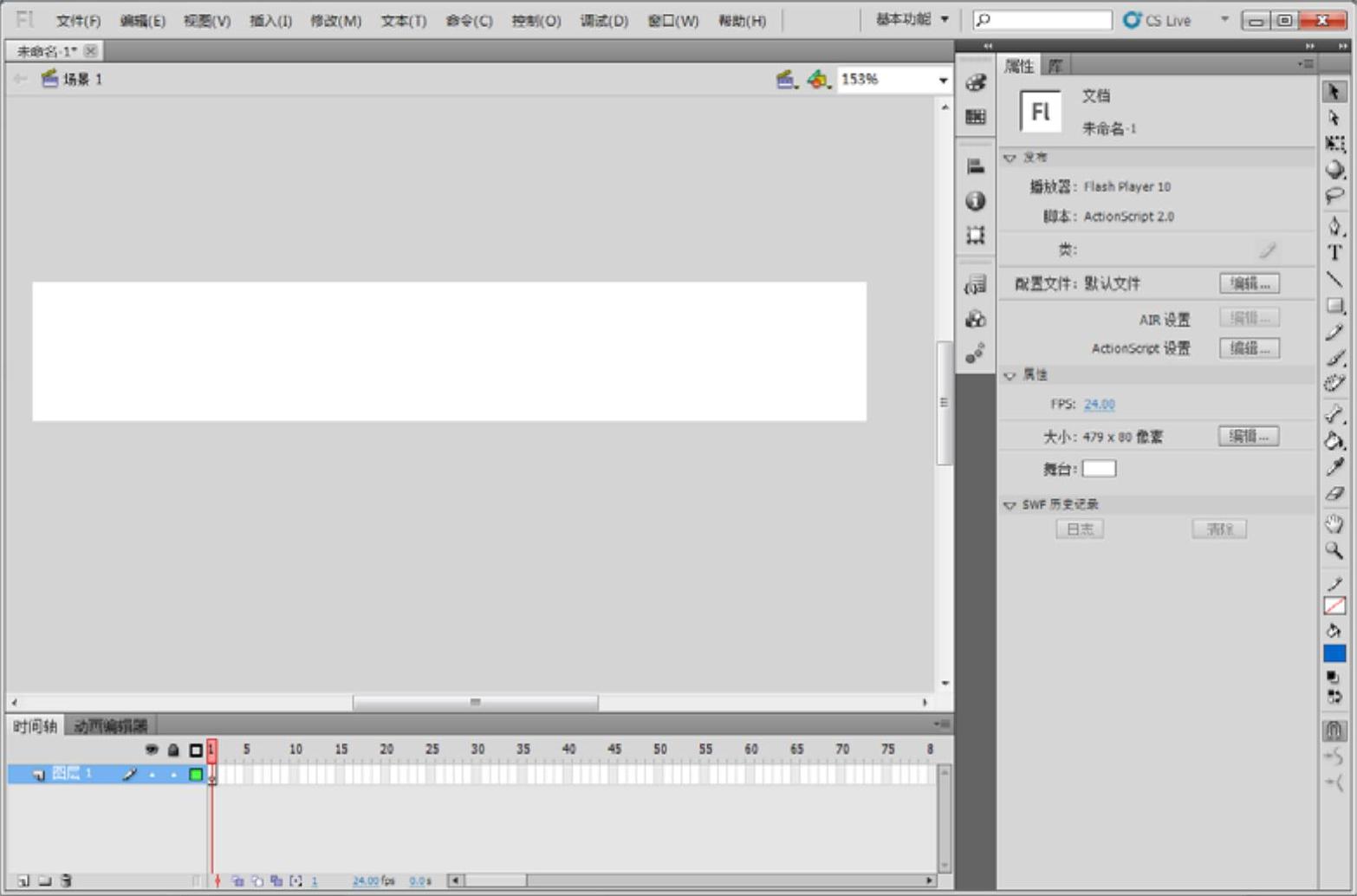The height and width of the screenshot is (896, 1357).
Task: Open the Motion Presets panel icon
Action: click(x=976, y=353)
